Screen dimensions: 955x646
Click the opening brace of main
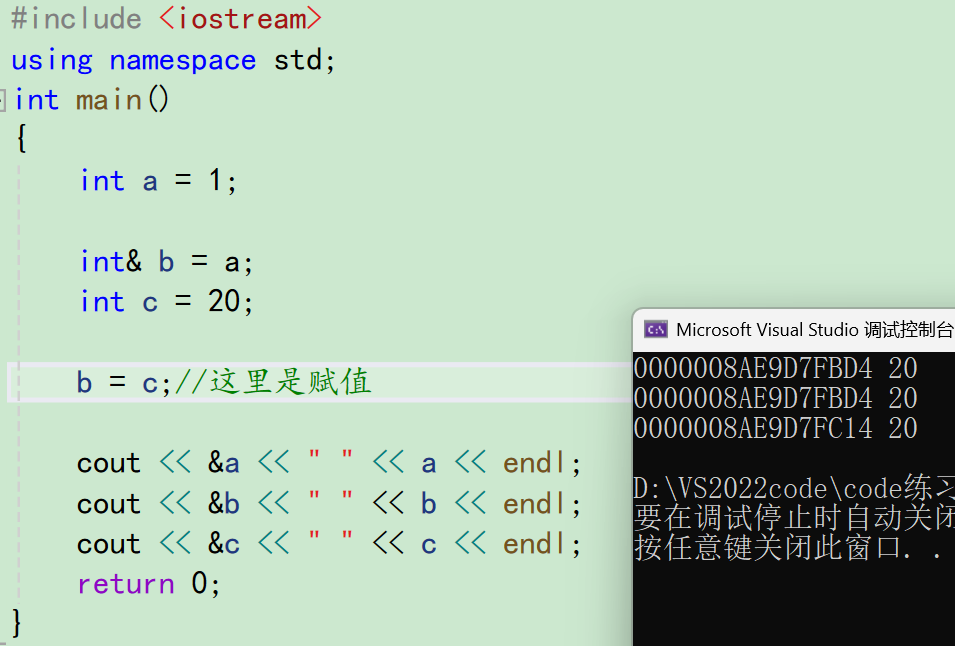click(21, 139)
